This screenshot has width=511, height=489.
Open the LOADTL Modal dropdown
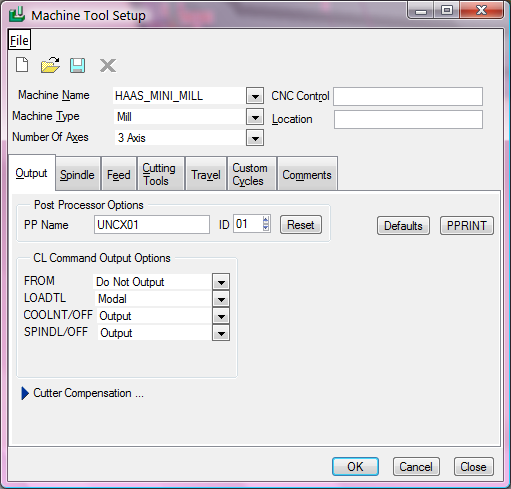(221, 299)
